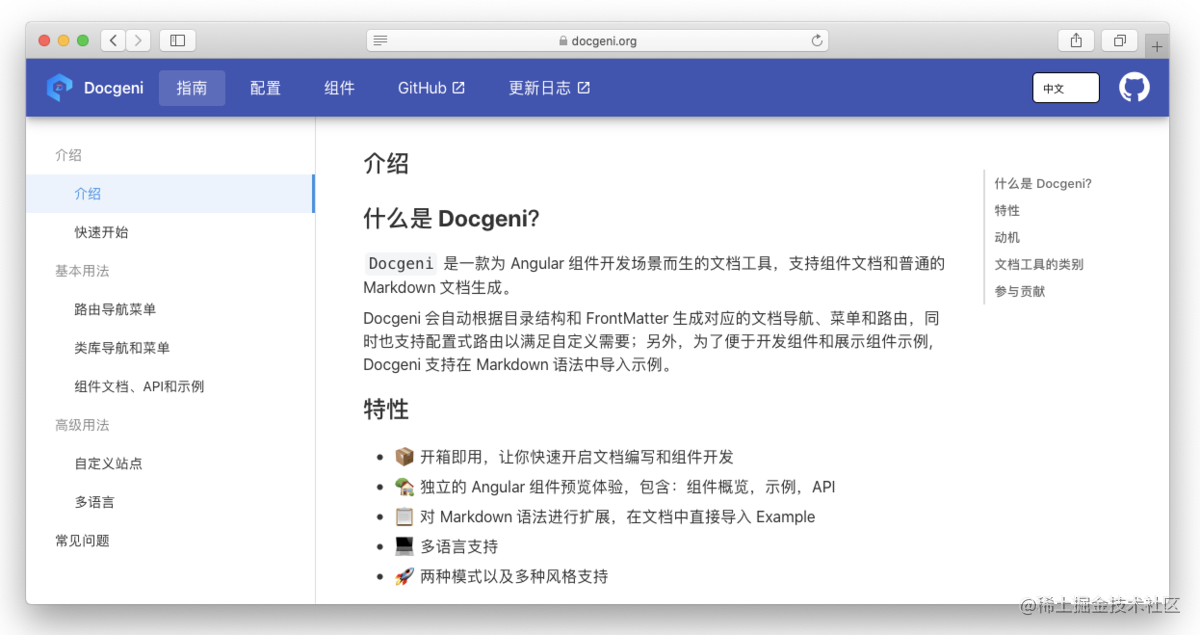
Task: Click external link icon next to 更新日志
Action: point(584,88)
